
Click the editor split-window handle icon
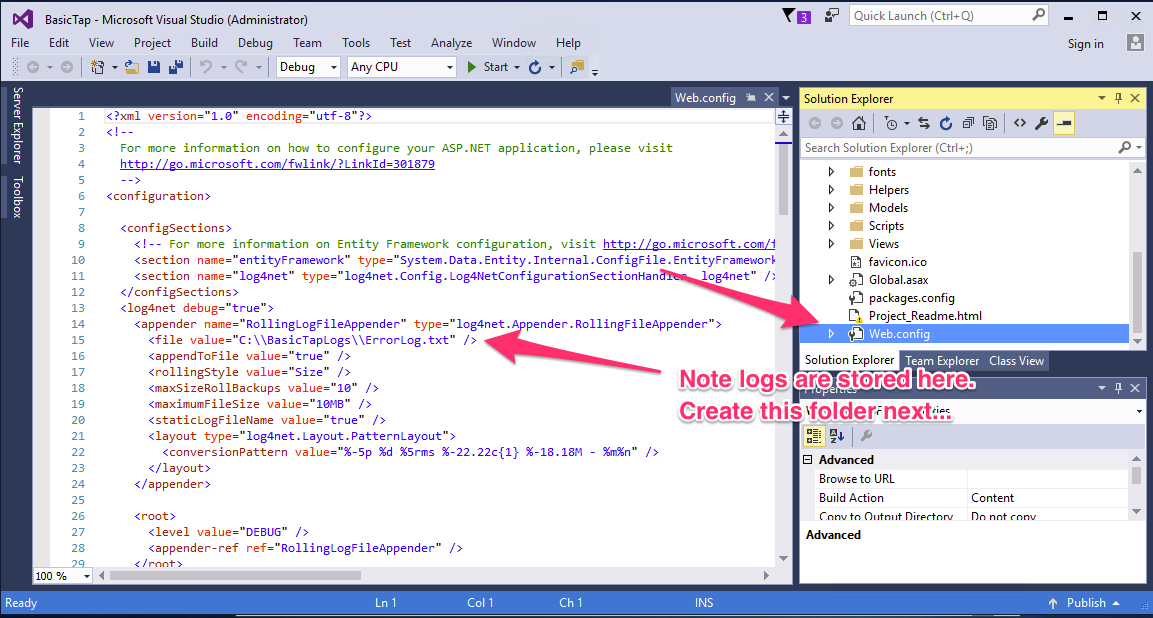783,116
